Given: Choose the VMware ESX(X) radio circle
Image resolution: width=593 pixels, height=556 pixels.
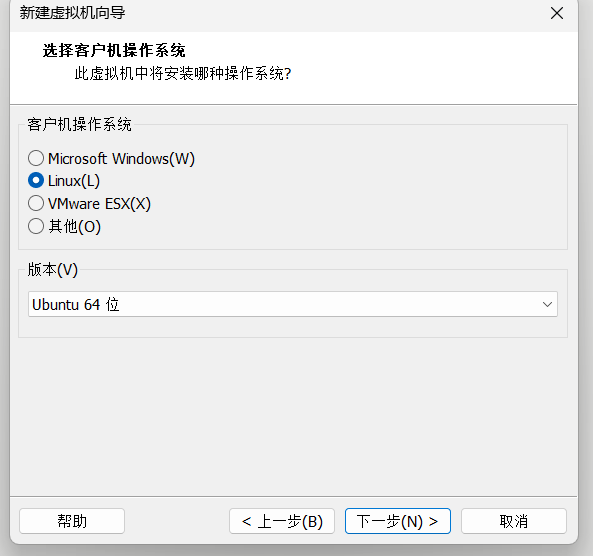Looking at the screenshot, I should coord(36,203).
